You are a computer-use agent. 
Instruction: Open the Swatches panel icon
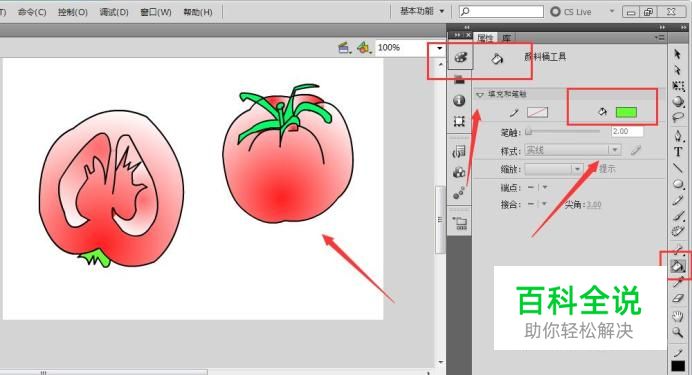(459, 80)
